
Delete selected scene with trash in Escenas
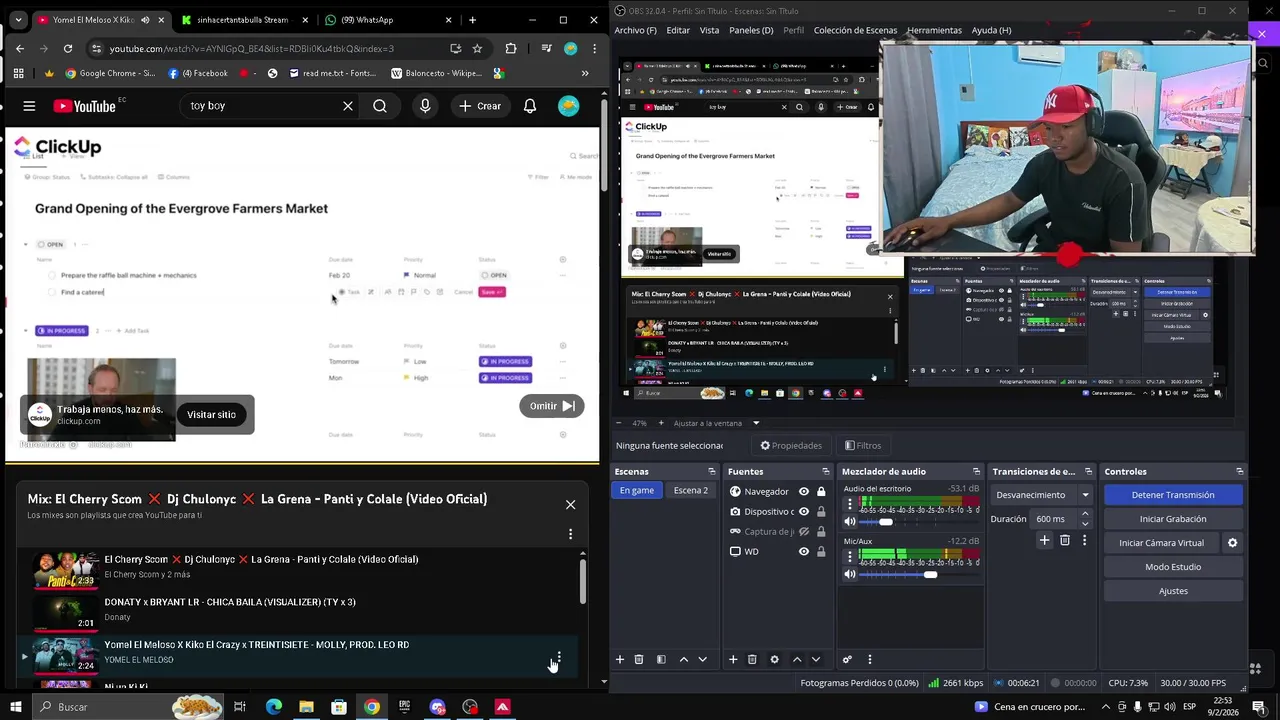[x=639, y=659]
